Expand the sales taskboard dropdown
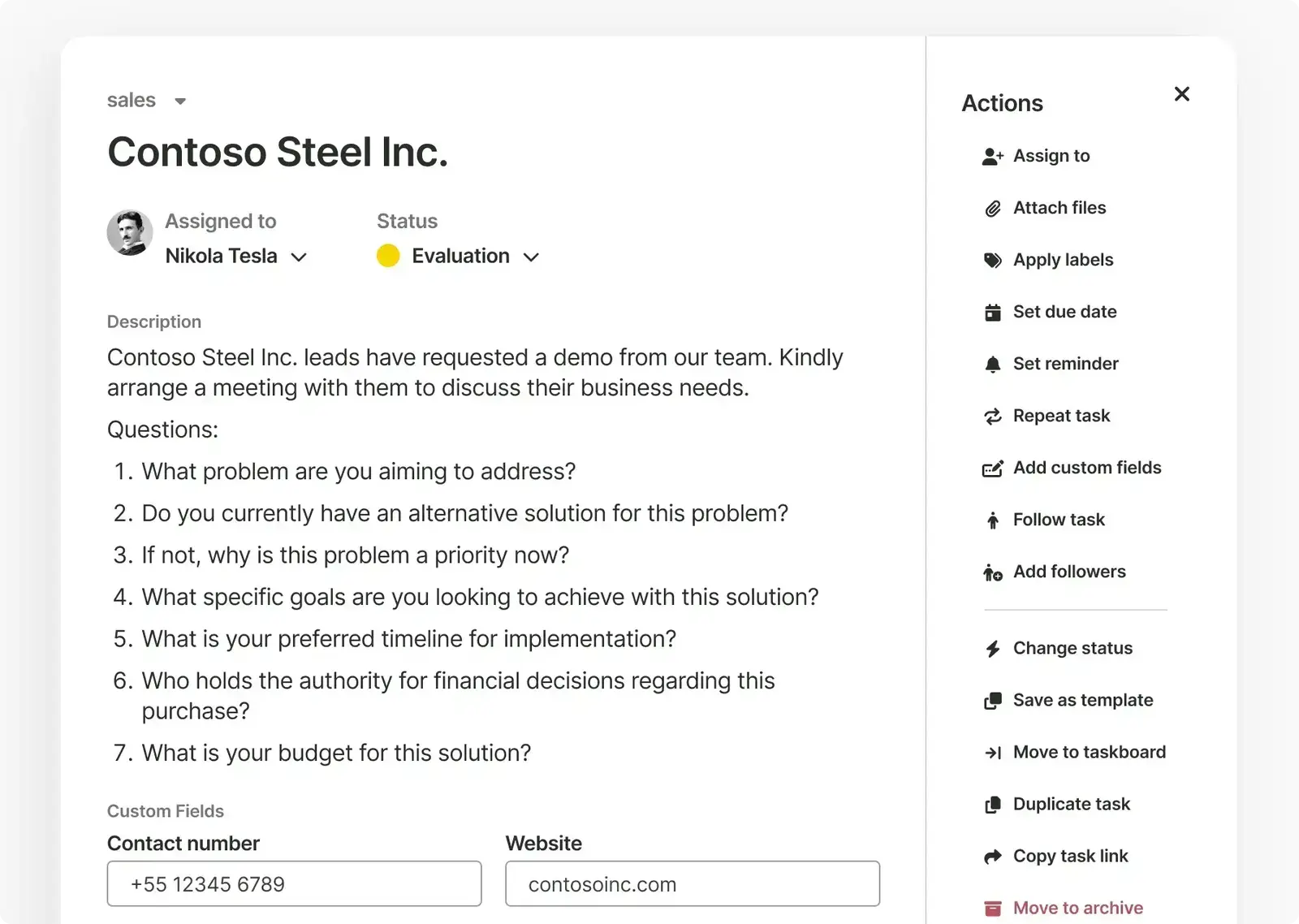1299x924 pixels. click(x=180, y=101)
